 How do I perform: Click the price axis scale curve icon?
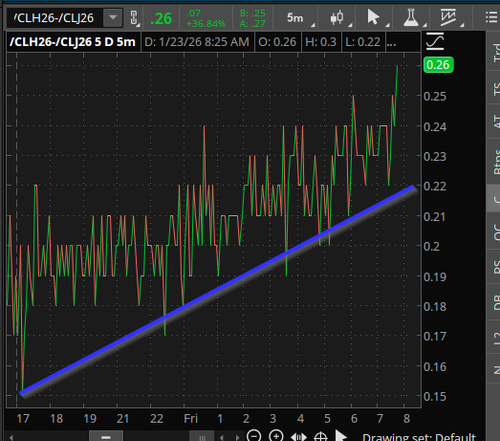coord(435,41)
